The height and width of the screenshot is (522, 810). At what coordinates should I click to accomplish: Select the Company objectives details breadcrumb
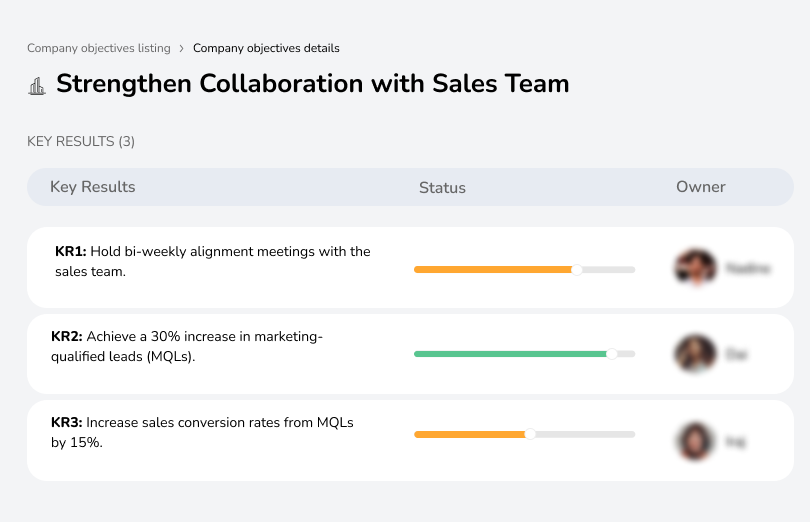tap(266, 48)
